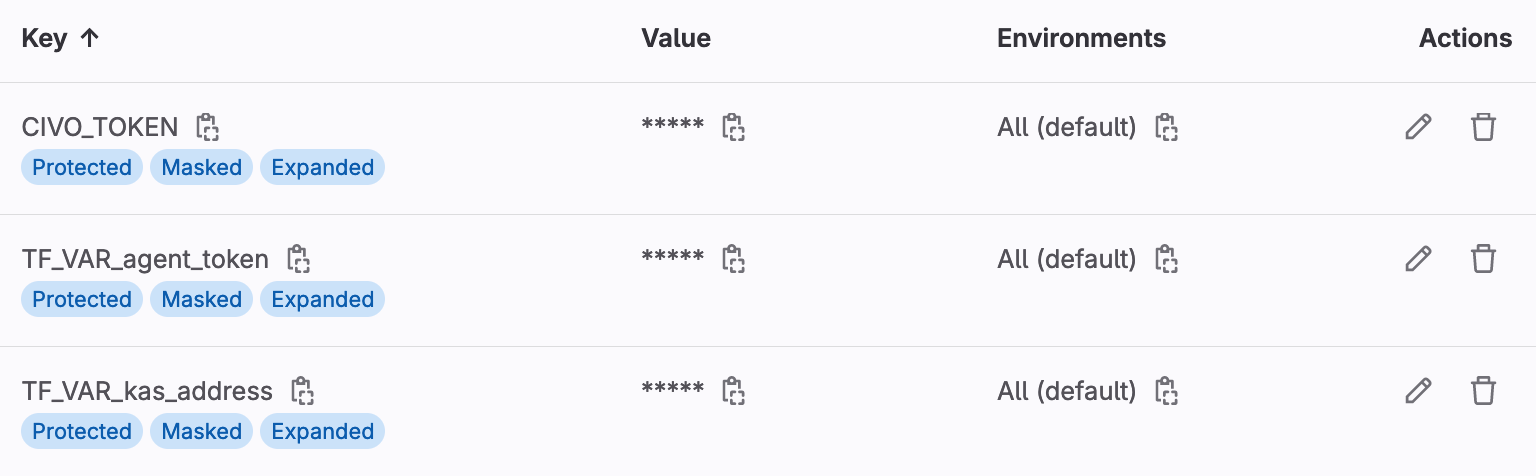Image resolution: width=1536 pixels, height=476 pixels.
Task: Copy the environment scope for TF_VAR_agent_token
Action: pyautogui.click(x=1167, y=259)
